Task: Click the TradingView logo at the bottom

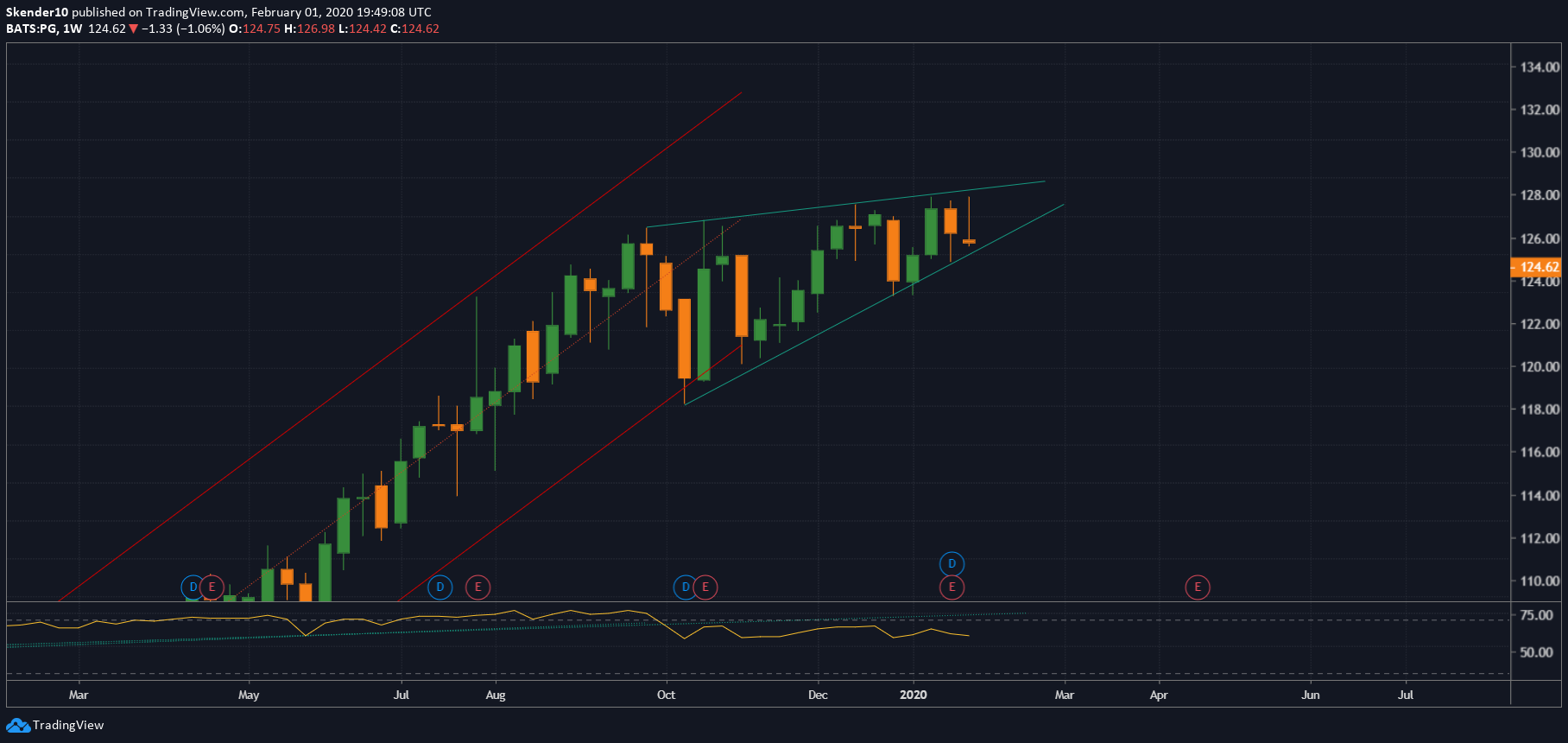Action: 55,725
